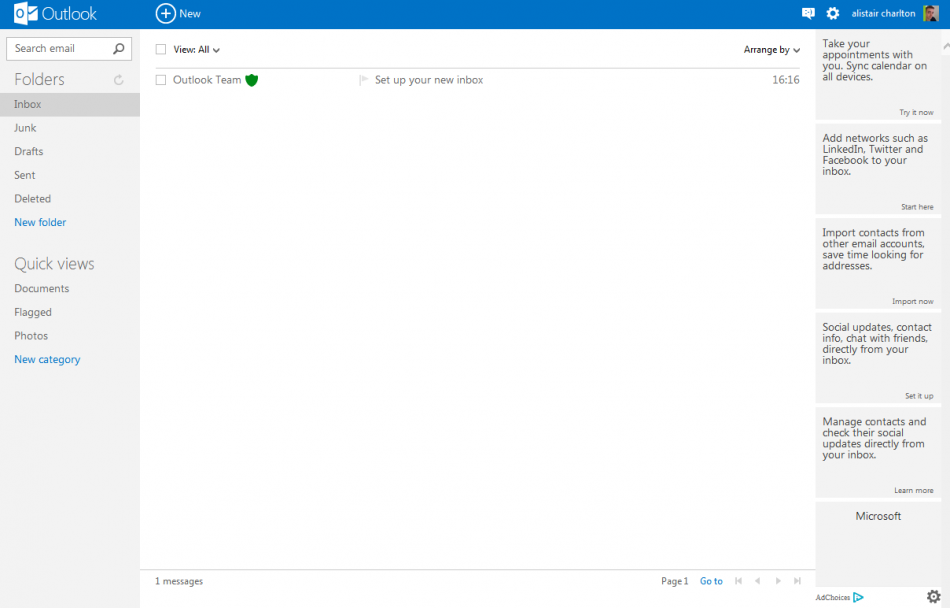
Task: Click the Outlook logo icon
Action: (25, 13)
